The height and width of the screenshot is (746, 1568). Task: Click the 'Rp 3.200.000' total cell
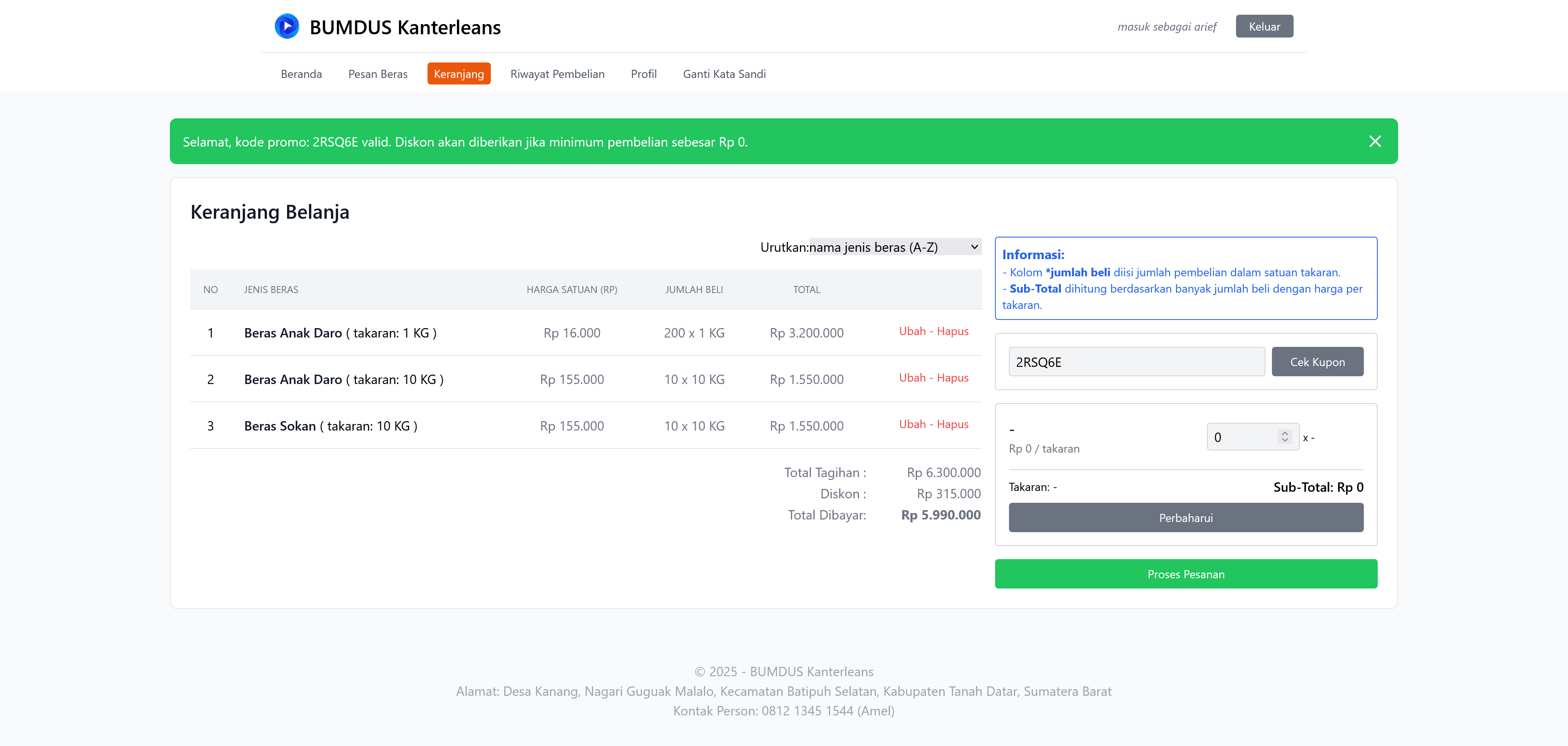point(806,333)
